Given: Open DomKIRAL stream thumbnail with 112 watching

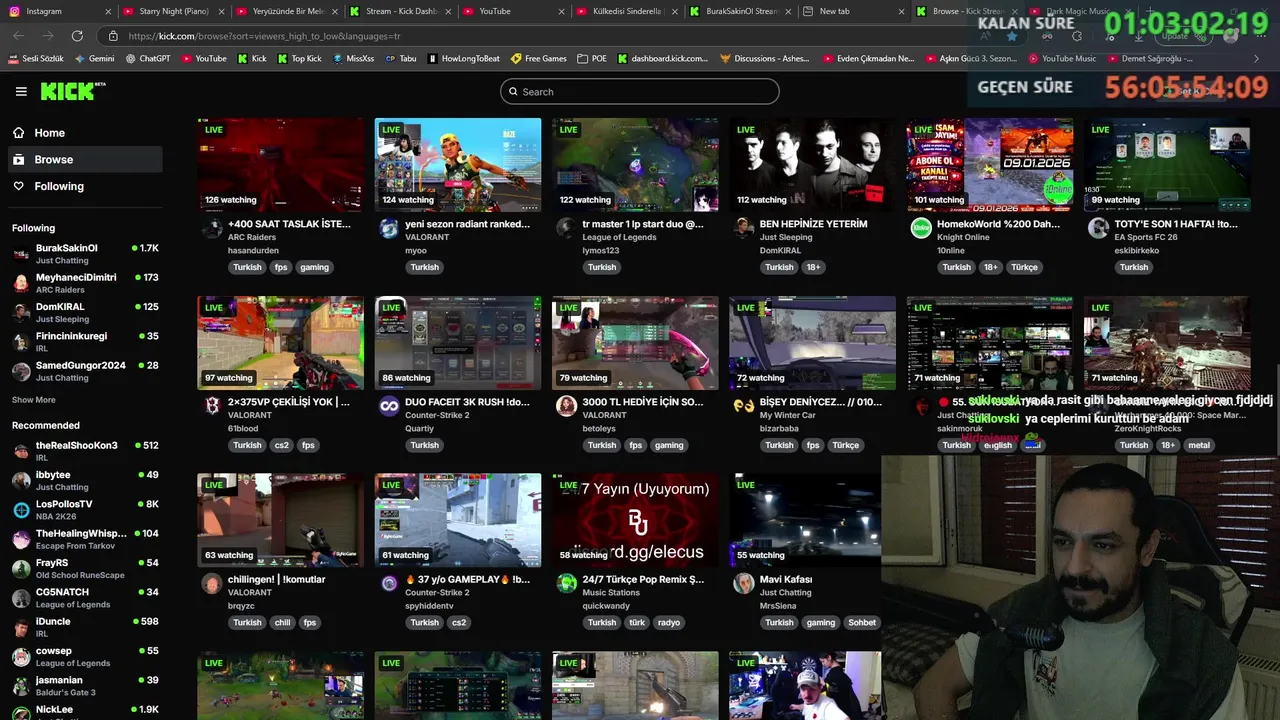Looking at the screenshot, I should coord(812,165).
